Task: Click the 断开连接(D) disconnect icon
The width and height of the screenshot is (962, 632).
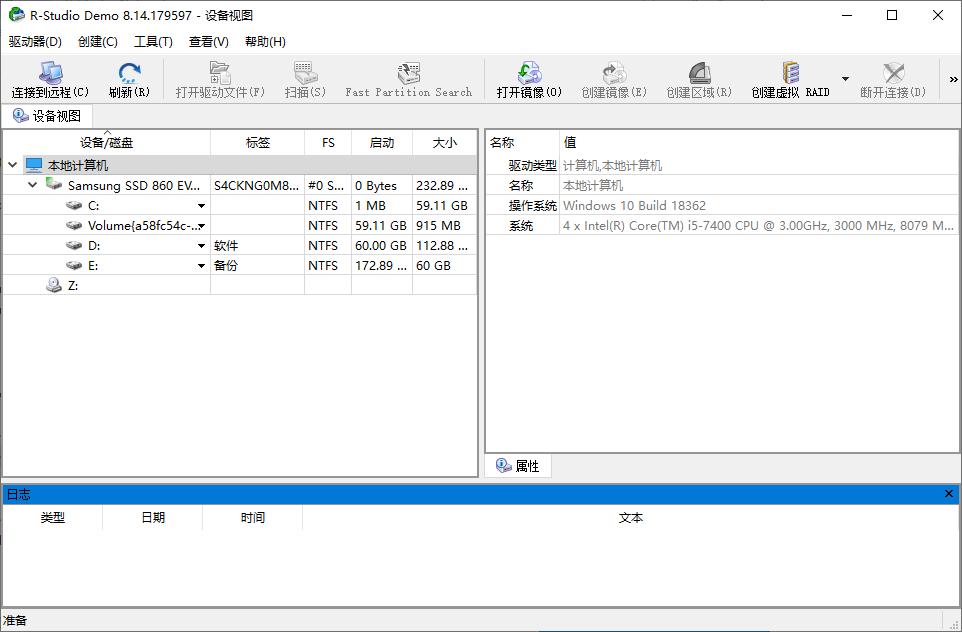Action: [893, 72]
